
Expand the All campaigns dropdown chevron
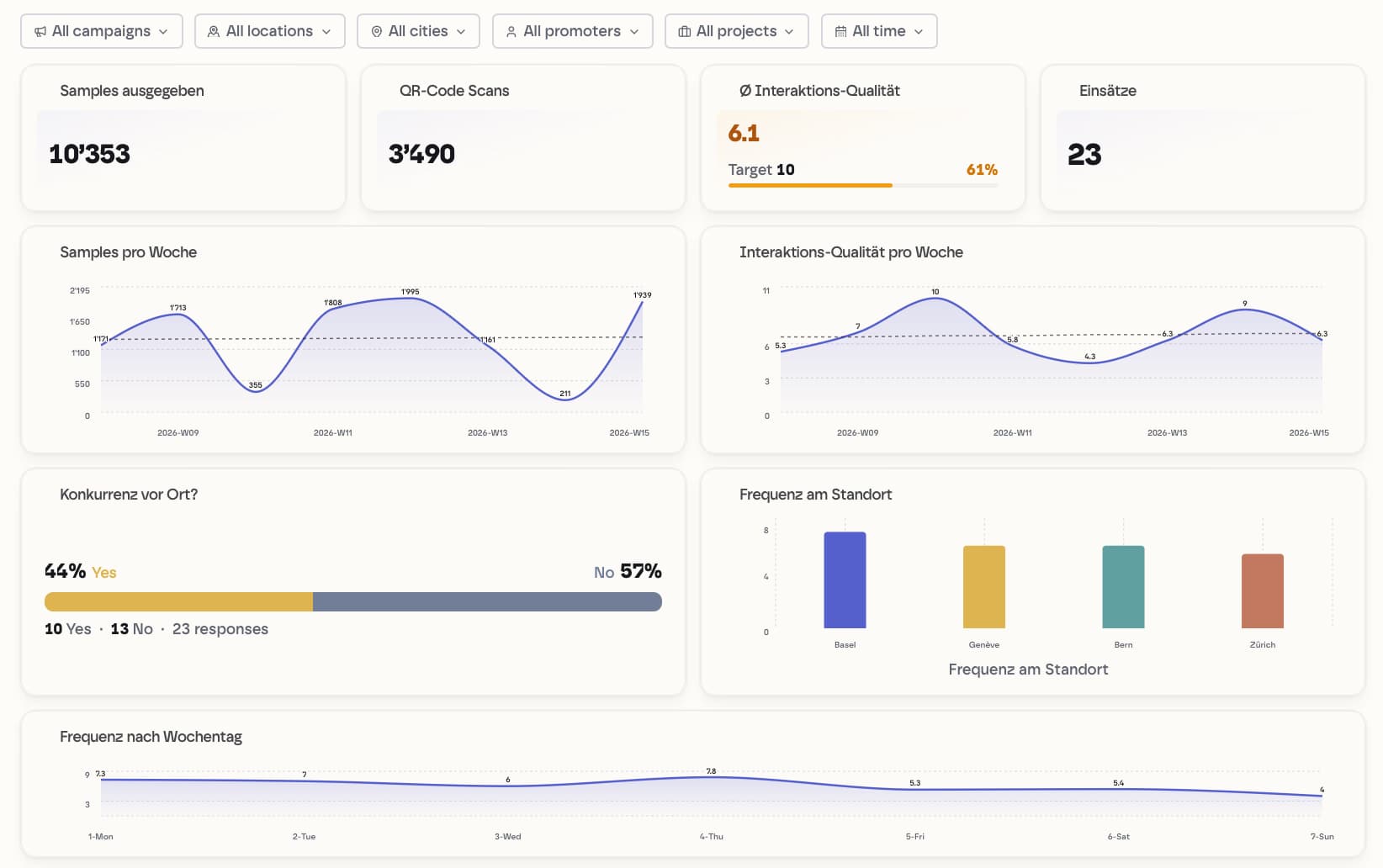coord(163,32)
